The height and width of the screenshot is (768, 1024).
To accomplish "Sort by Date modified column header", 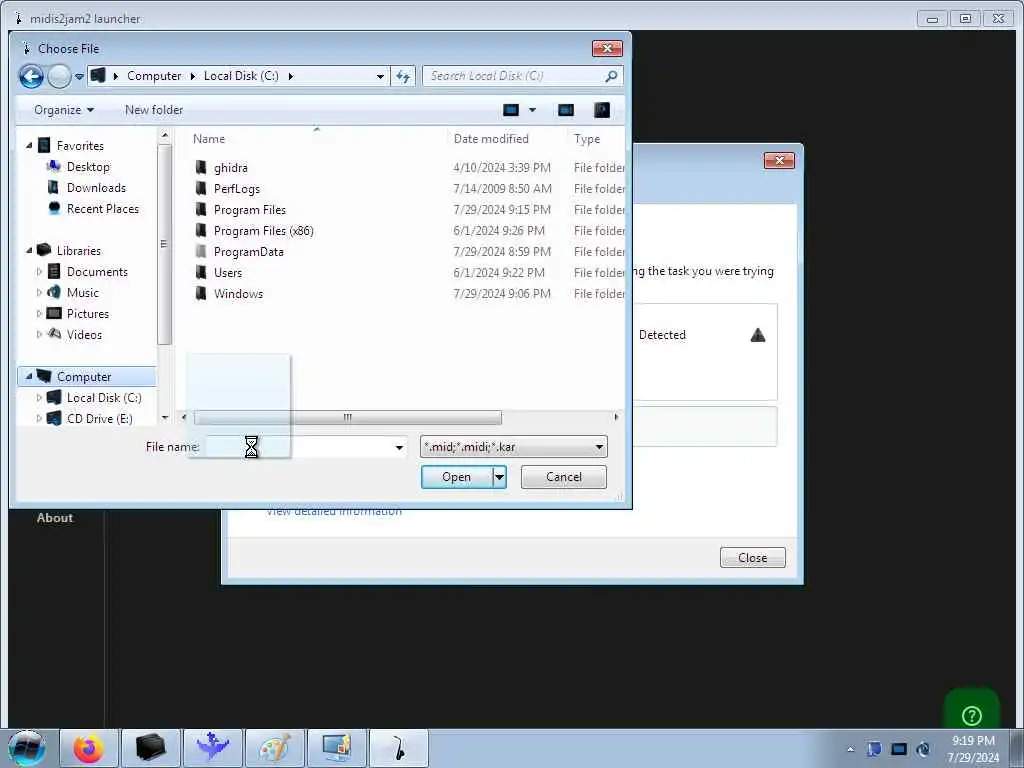I will coord(491,138).
